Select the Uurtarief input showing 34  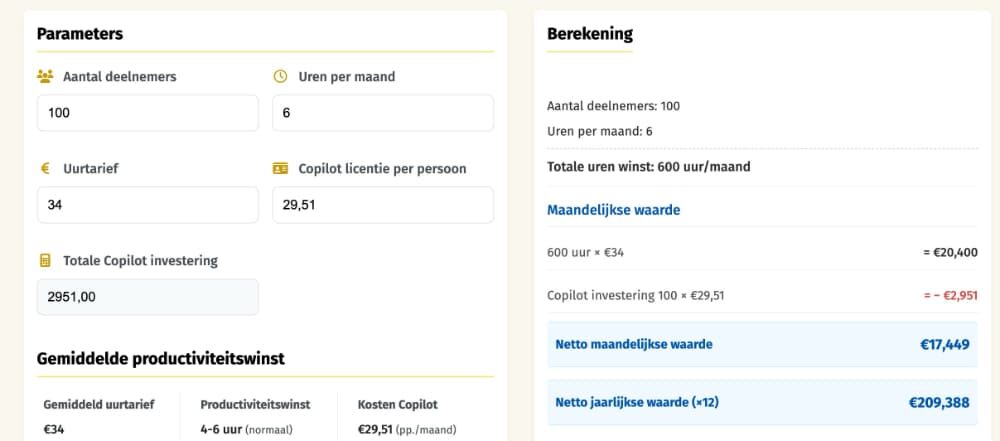pos(148,205)
